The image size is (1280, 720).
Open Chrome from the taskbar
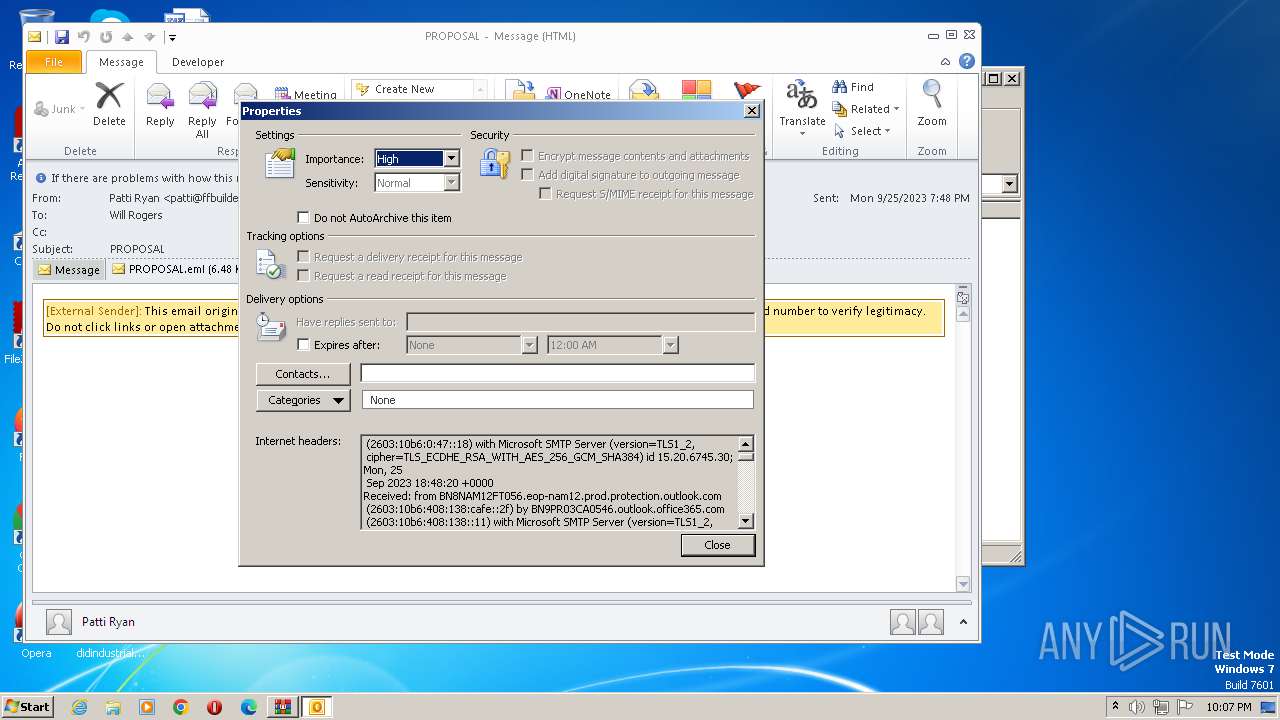[x=181, y=707]
